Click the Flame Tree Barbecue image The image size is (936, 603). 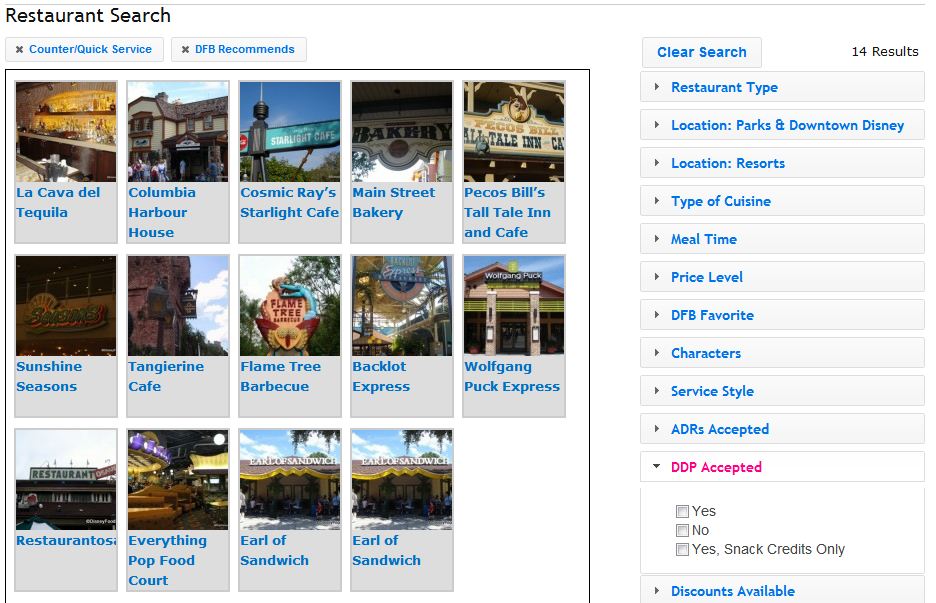(x=290, y=306)
